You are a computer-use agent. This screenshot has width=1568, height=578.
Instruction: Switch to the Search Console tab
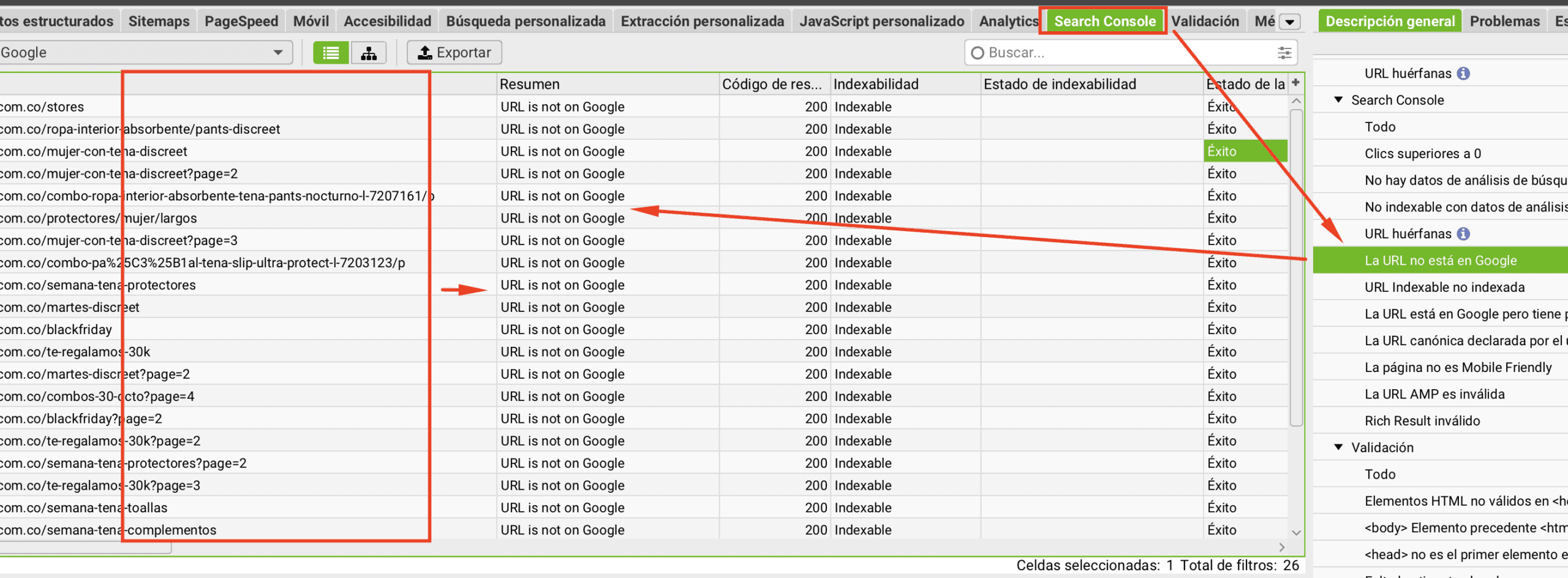(1104, 20)
